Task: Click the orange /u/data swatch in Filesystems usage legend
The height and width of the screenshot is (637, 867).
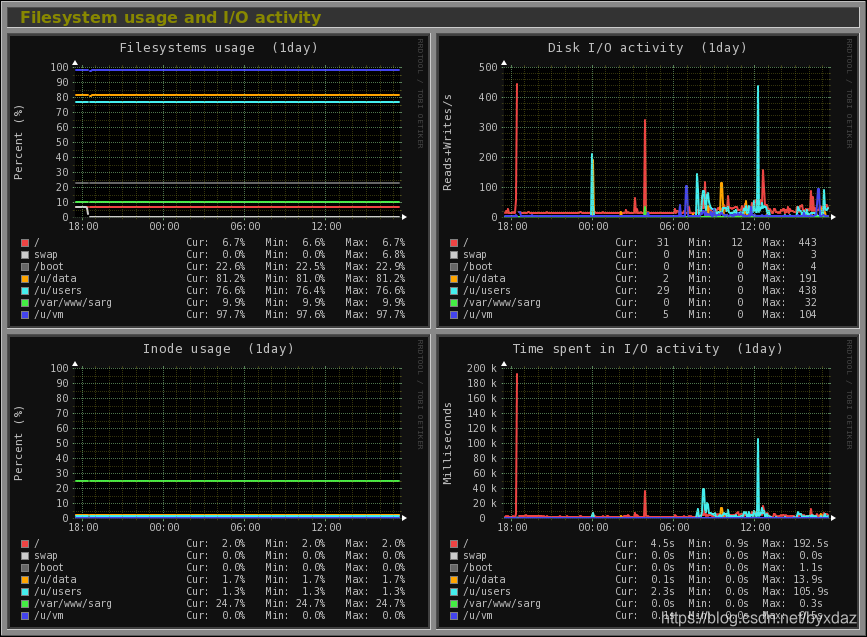Action: pos(25,279)
